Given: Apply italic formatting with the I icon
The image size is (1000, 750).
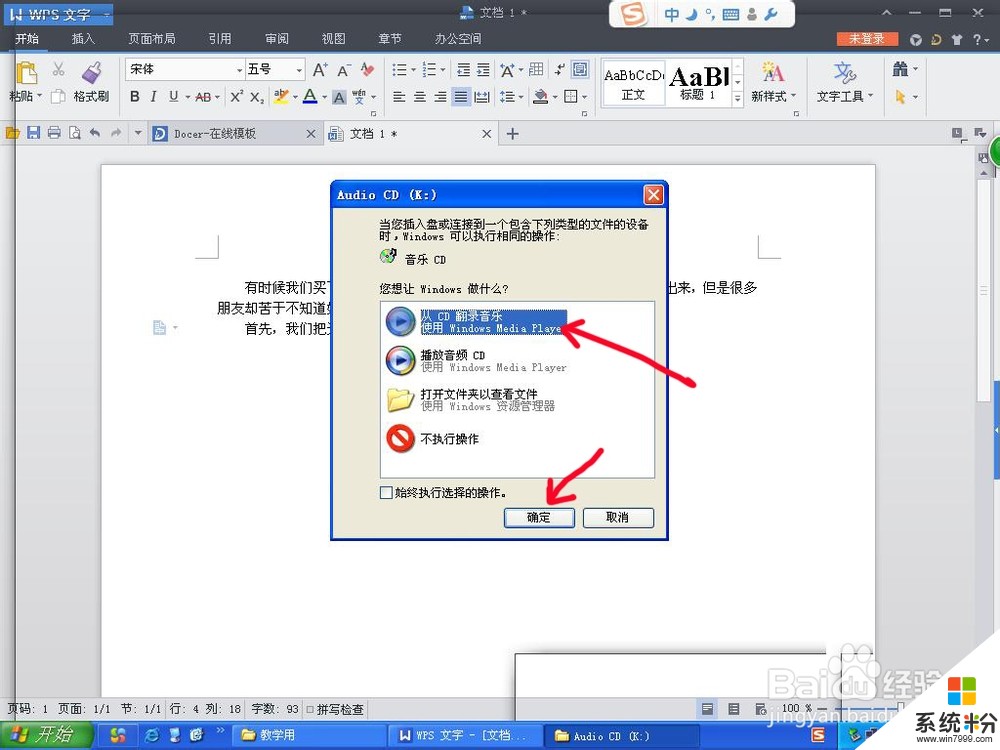Looking at the screenshot, I should [x=154, y=96].
